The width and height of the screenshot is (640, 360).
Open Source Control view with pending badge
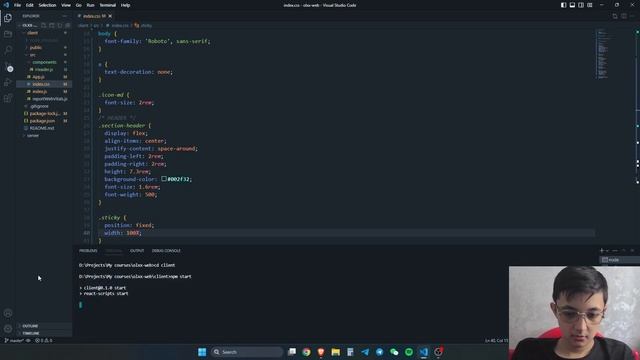click(8, 67)
